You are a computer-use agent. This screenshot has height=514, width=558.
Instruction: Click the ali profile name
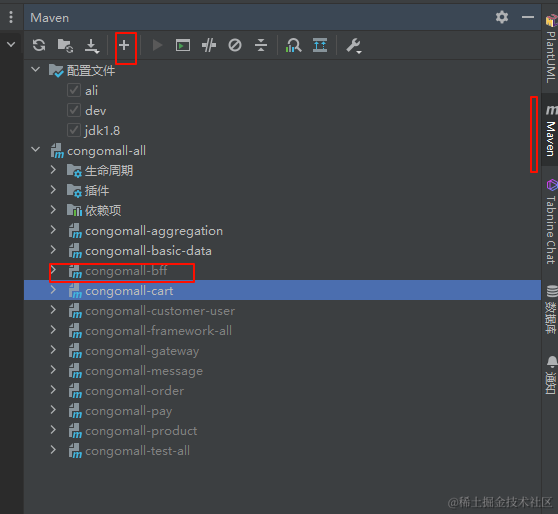point(91,90)
